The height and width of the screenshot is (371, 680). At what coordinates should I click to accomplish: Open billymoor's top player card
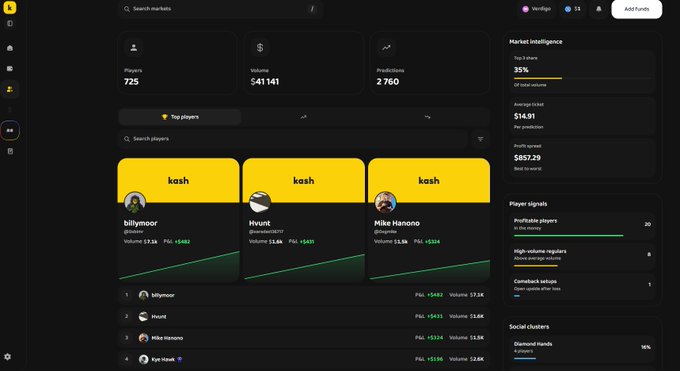click(x=178, y=220)
